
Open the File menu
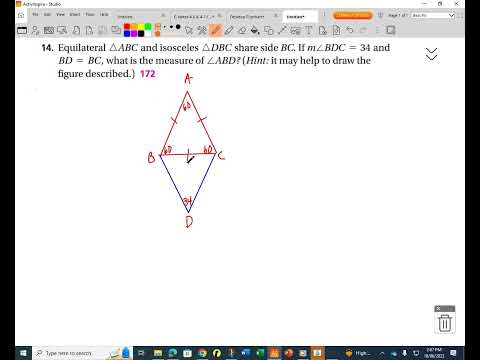point(35,14)
